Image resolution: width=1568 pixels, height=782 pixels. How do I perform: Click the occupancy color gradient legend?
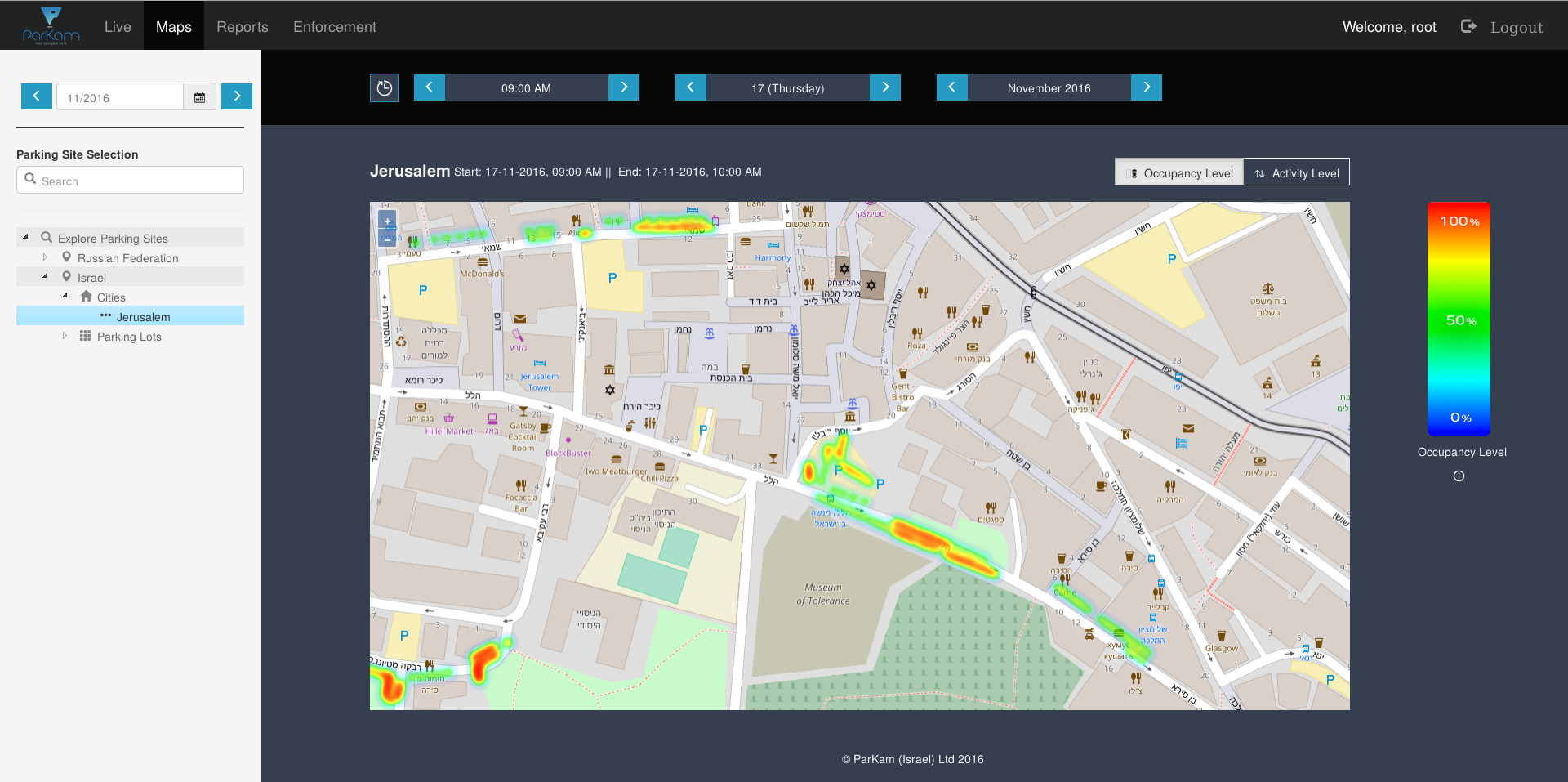click(x=1459, y=319)
